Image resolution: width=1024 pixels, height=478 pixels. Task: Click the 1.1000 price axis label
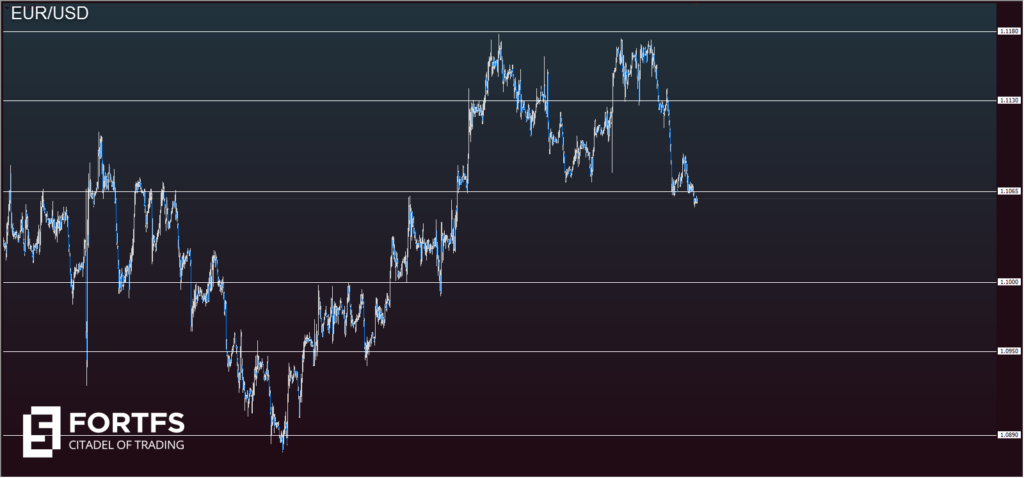point(1008,283)
